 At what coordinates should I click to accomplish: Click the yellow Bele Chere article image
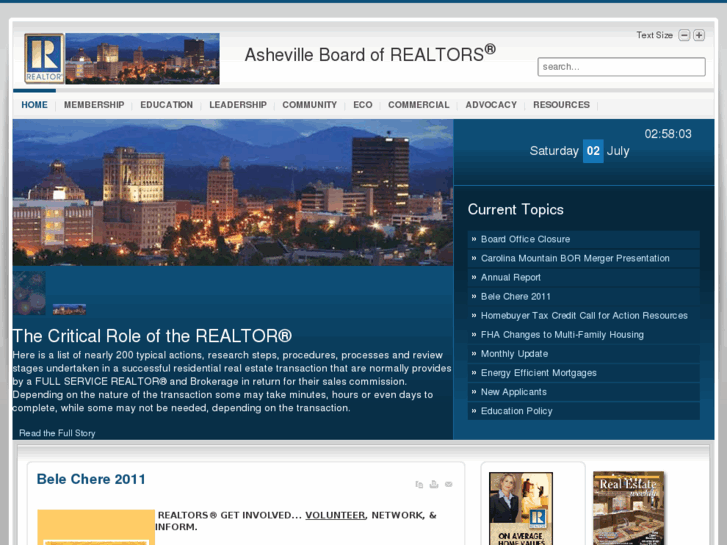click(x=96, y=527)
